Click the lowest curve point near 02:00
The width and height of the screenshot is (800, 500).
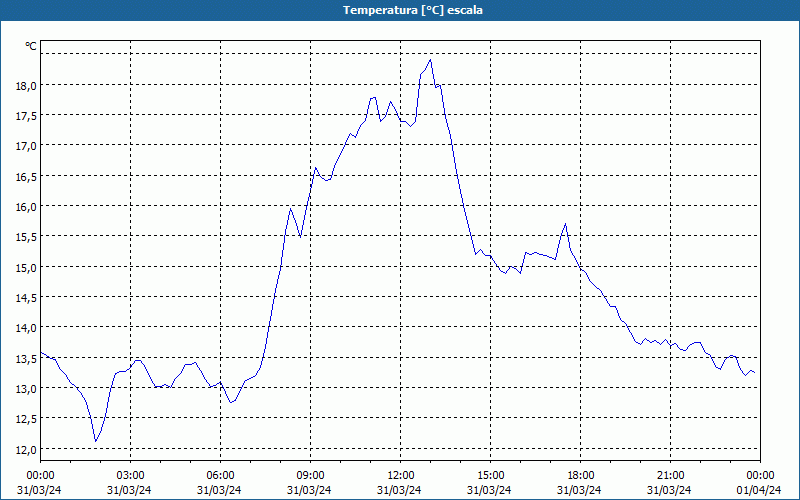pos(95,441)
